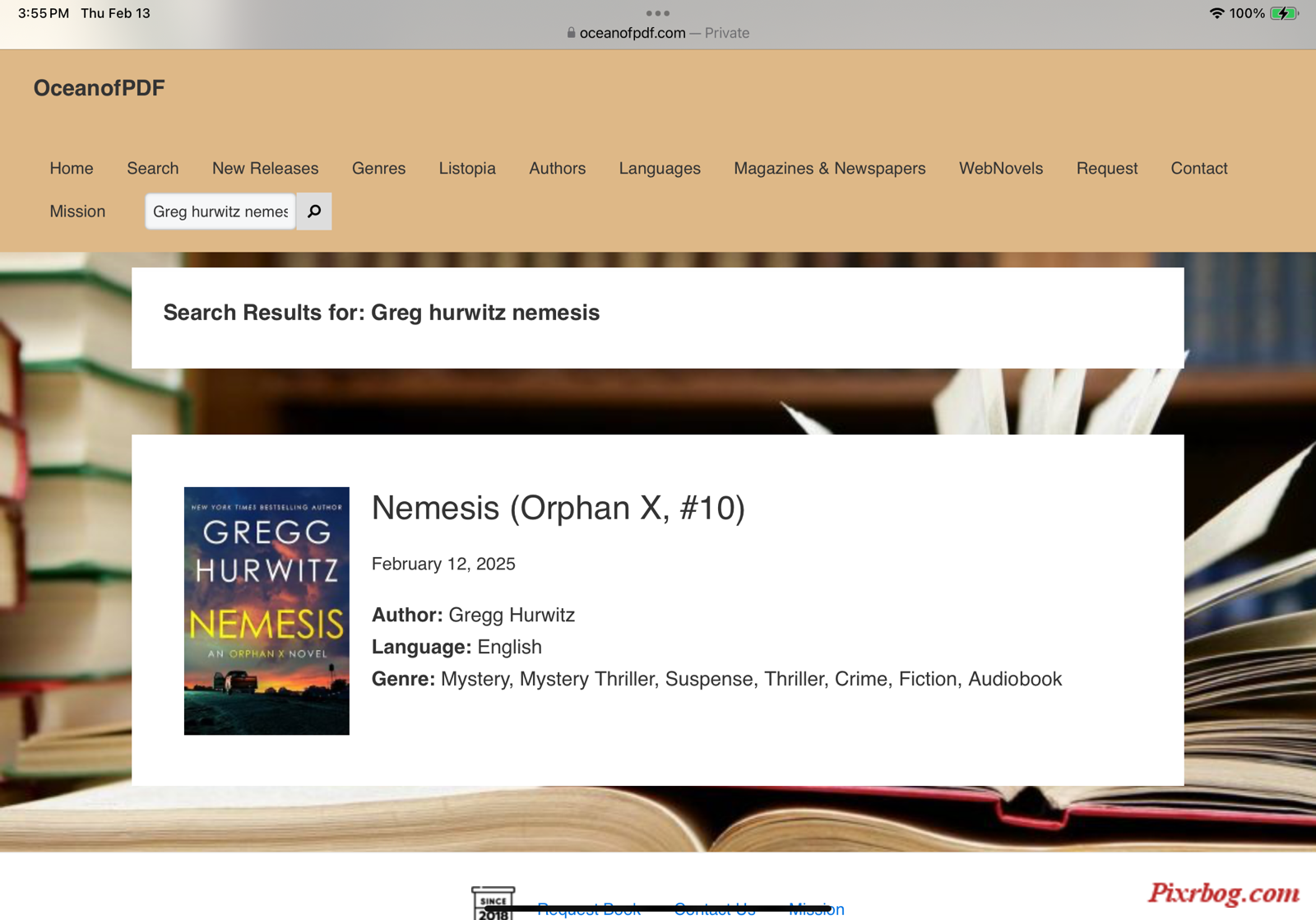
Task: Tap the padlock icon in address bar
Action: (x=571, y=33)
